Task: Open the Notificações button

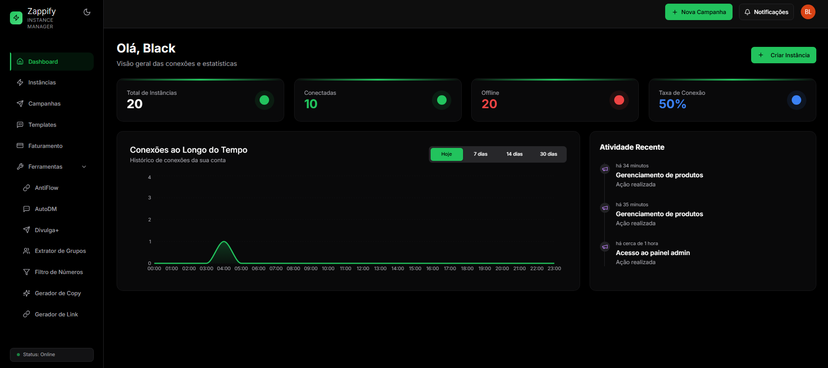Action: [x=766, y=12]
